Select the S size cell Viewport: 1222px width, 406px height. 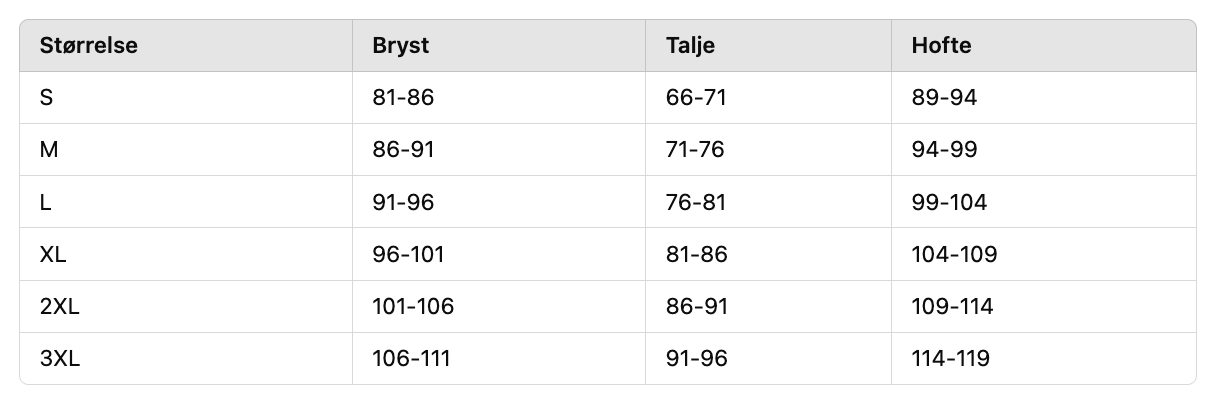point(47,98)
